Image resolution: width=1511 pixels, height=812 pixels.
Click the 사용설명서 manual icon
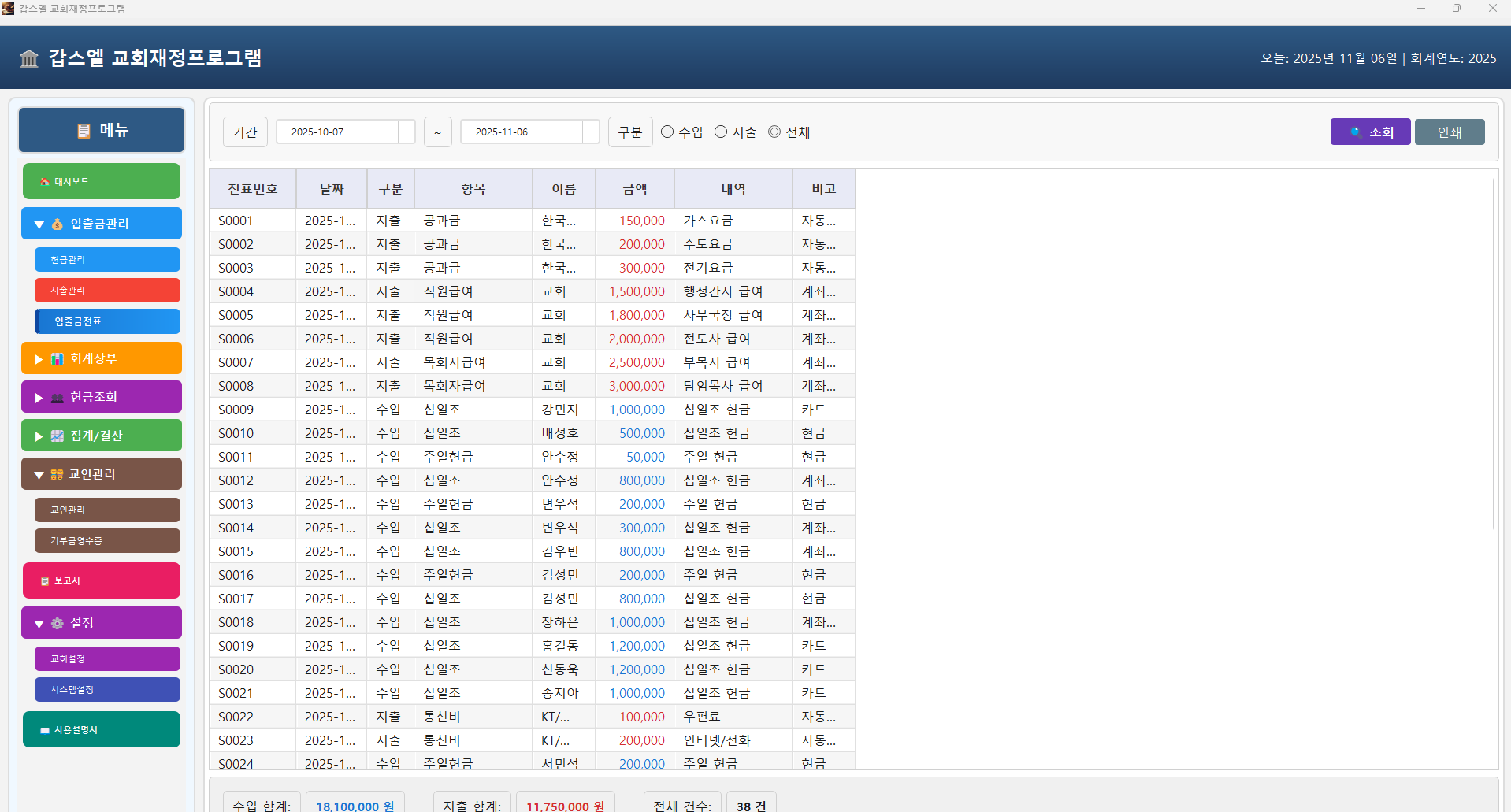(x=43, y=729)
